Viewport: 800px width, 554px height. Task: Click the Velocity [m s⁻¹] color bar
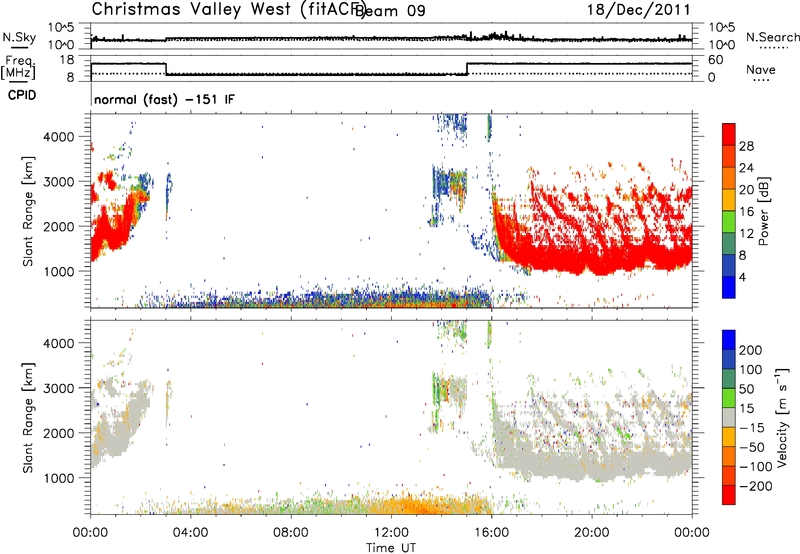(729, 417)
